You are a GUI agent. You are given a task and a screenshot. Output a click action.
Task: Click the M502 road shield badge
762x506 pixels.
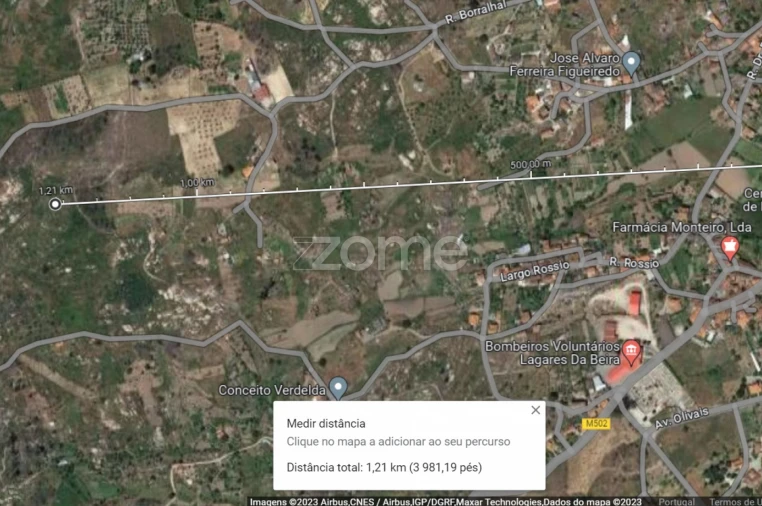tap(596, 423)
